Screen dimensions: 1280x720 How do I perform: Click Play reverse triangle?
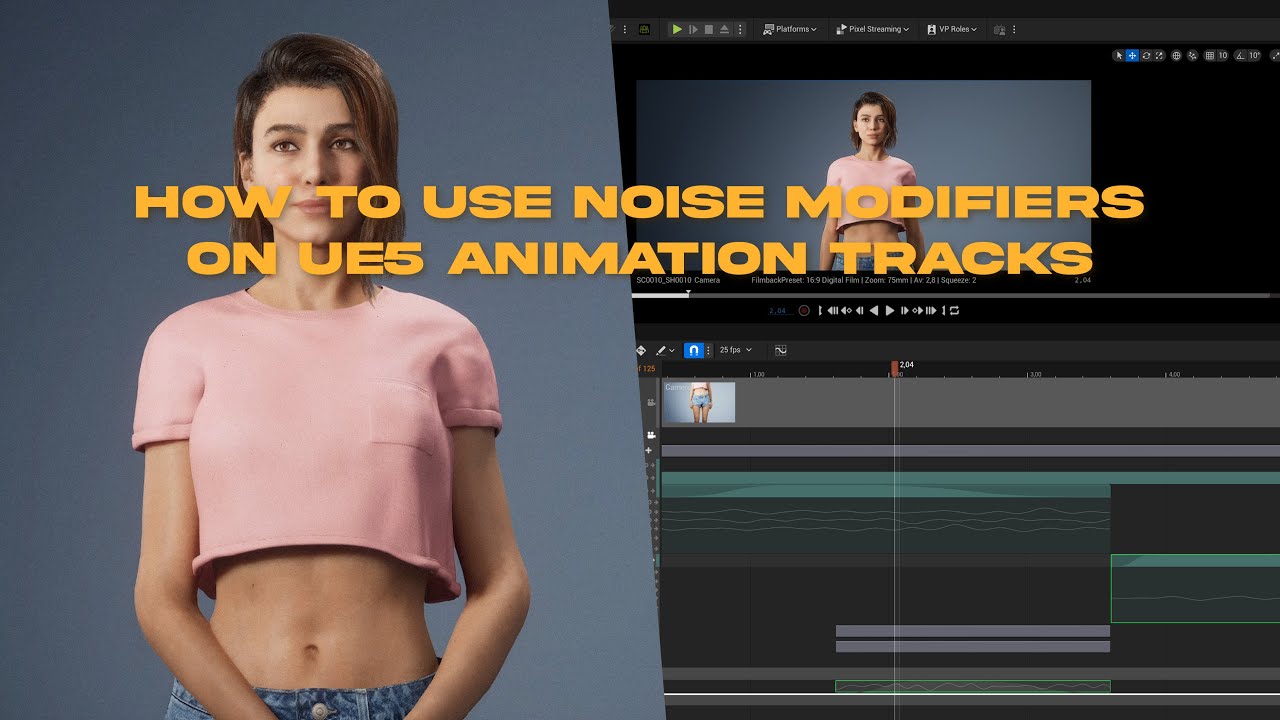[x=874, y=311]
